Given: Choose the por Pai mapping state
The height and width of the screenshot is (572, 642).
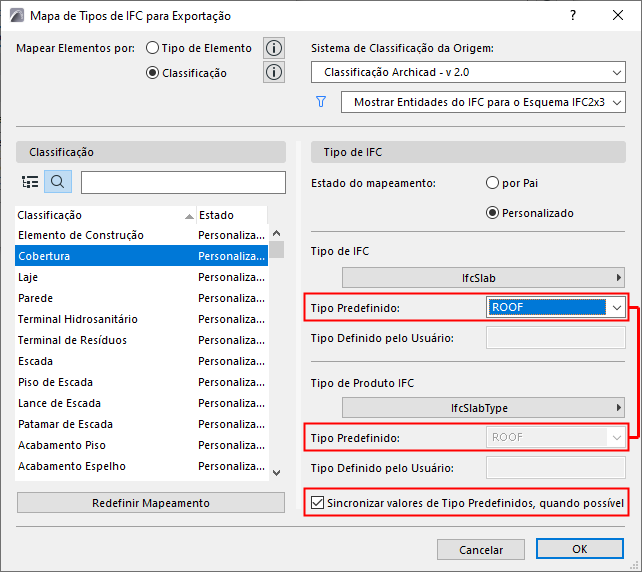Looking at the screenshot, I should (x=492, y=183).
